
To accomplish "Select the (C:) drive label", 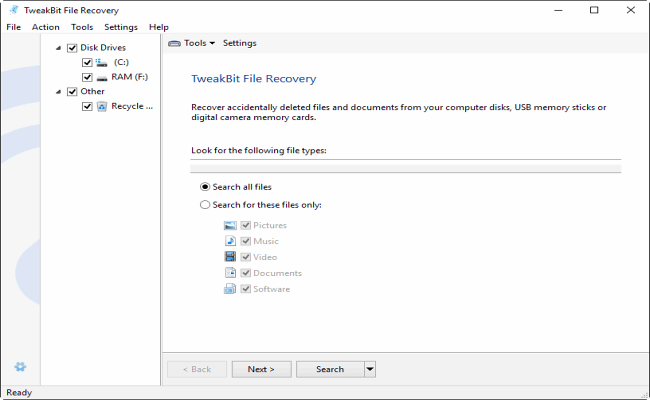I will pos(121,63).
